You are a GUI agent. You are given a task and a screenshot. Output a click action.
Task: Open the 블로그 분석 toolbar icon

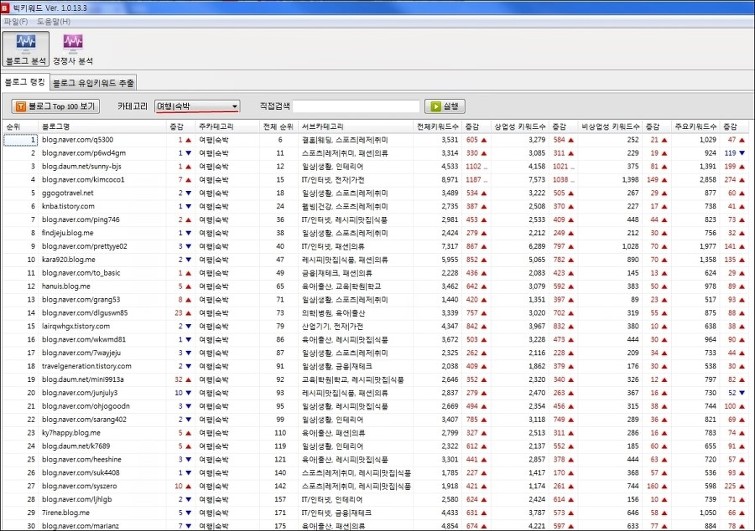[26, 49]
